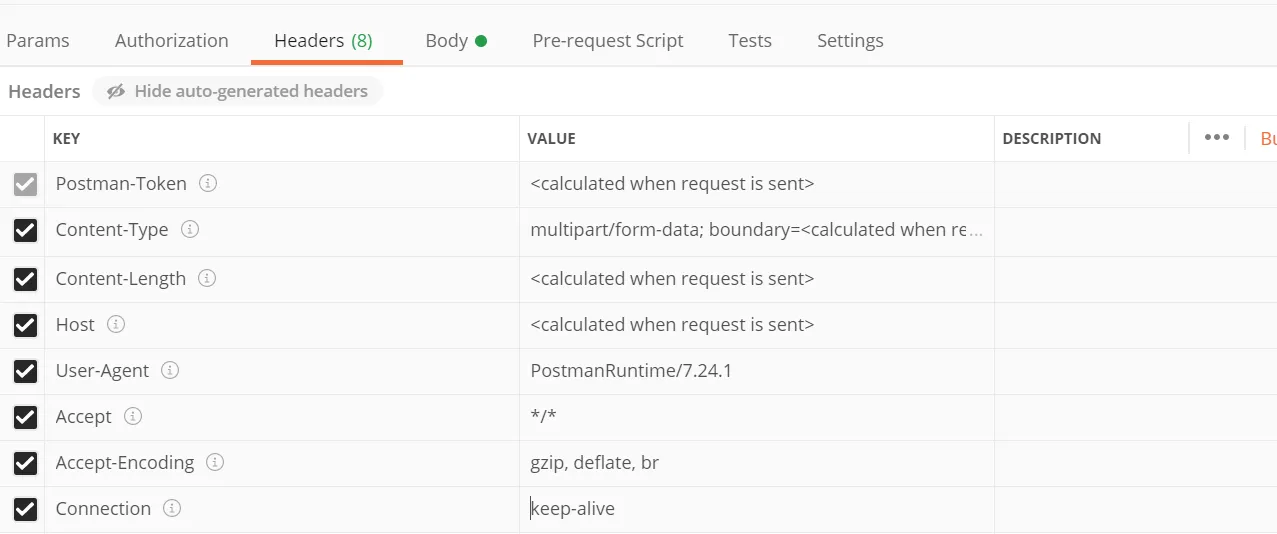The height and width of the screenshot is (534, 1277).
Task: Switch to the Authorization tab
Action: point(171,41)
